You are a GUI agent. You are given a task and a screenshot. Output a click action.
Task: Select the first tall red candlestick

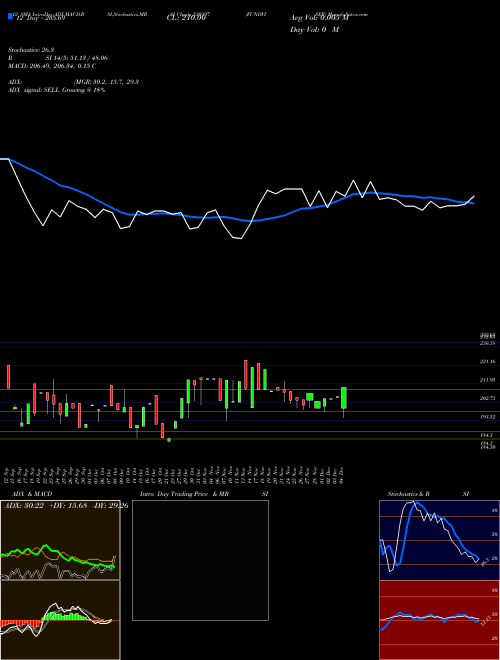point(8,377)
